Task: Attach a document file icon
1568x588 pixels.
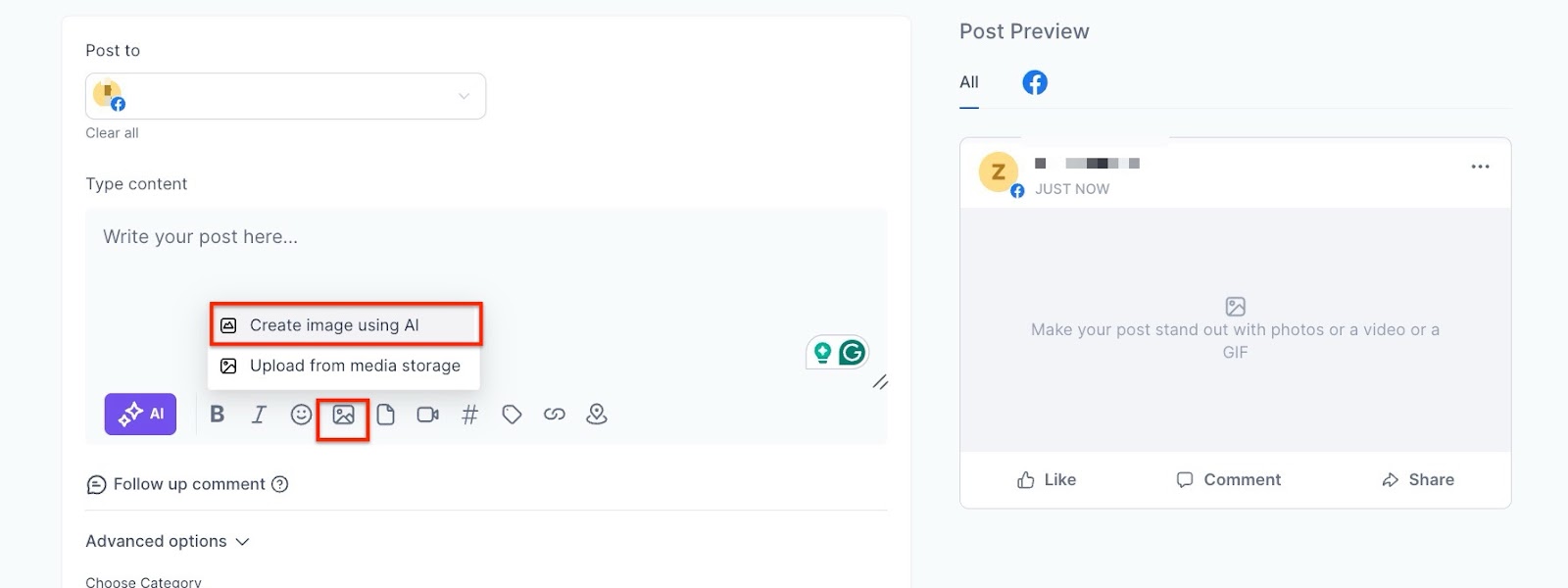Action: pyautogui.click(x=386, y=415)
